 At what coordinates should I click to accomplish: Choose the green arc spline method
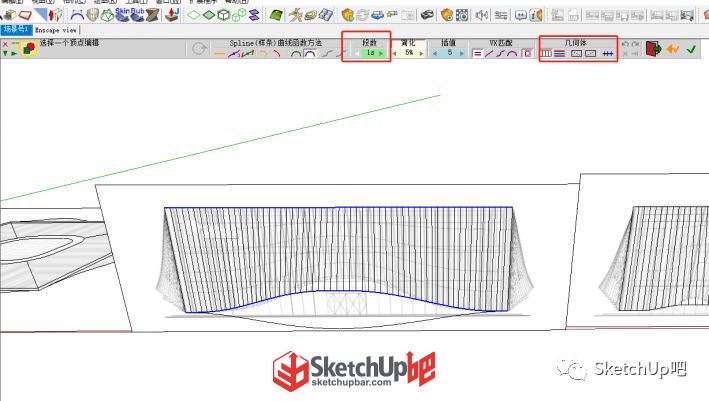[296, 54]
